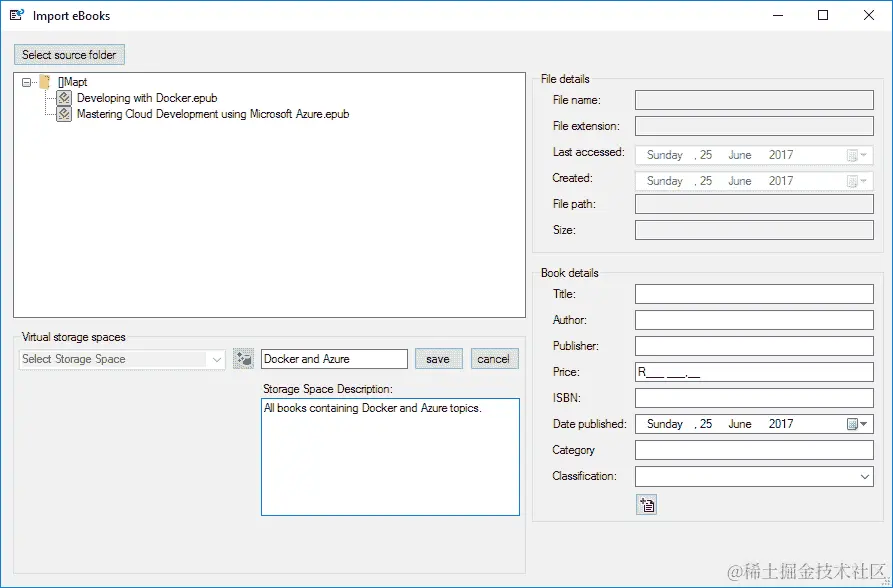Click the Author input field
The height and width of the screenshot is (588, 893).
754,320
